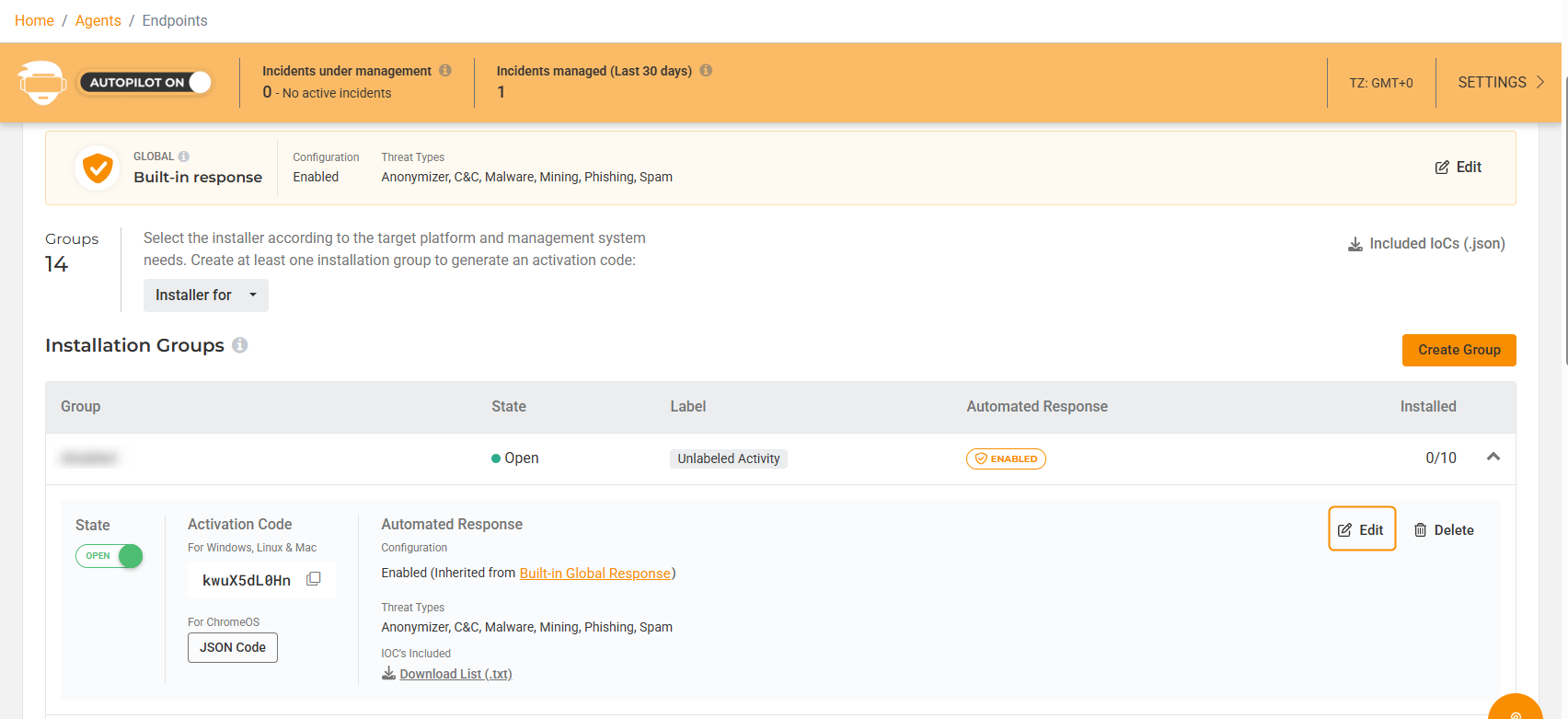The width and height of the screenshot is (1568, 719).
Task: Open the SETTINGS panel chevron
Action: click(1540, 83)
